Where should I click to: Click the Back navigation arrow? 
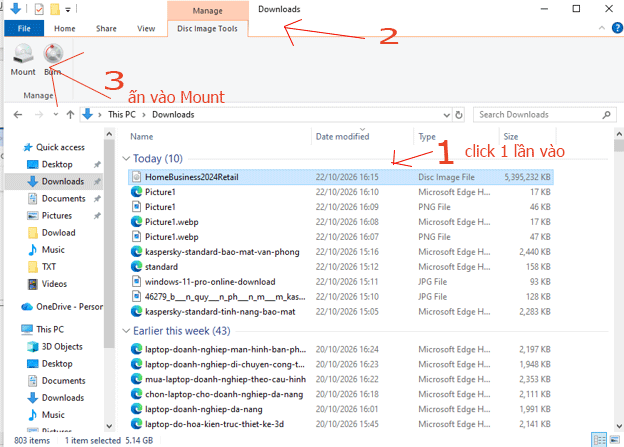18,115
